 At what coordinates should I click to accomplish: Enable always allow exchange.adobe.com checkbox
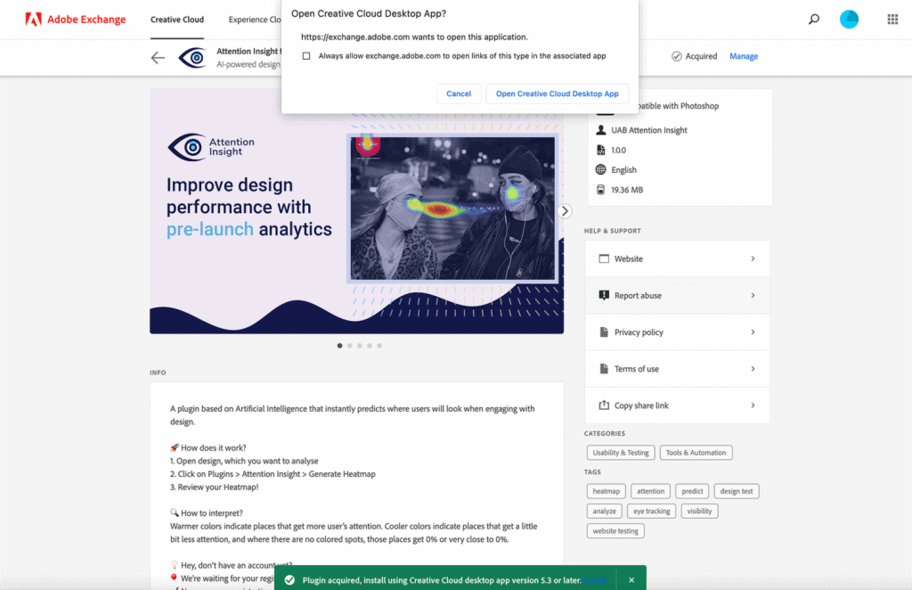click(307, 56)
